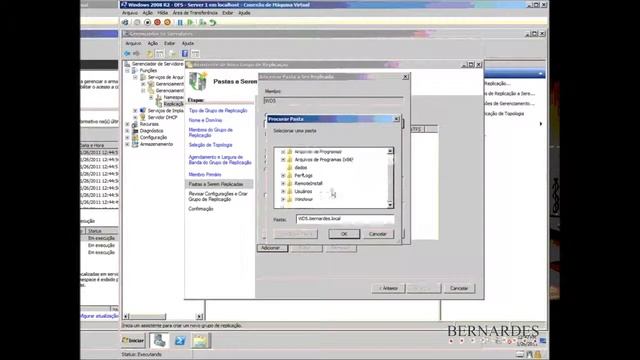Close the Procurar Pasta dialog
640x360 pixels.
point(396,119)
